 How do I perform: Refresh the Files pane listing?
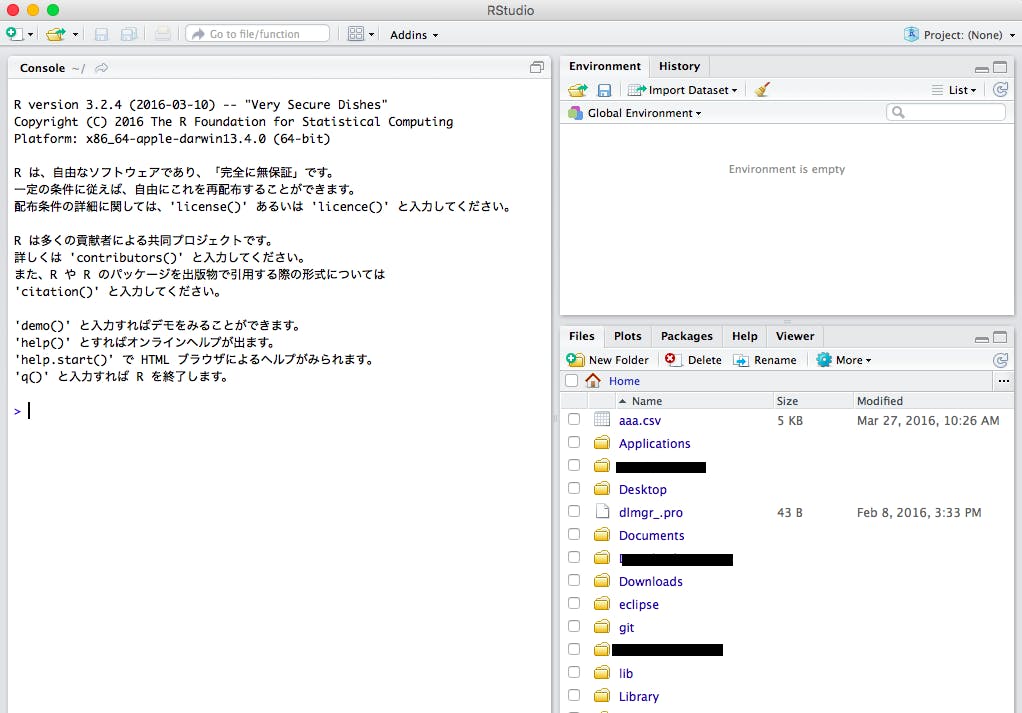click(1001, 360)
